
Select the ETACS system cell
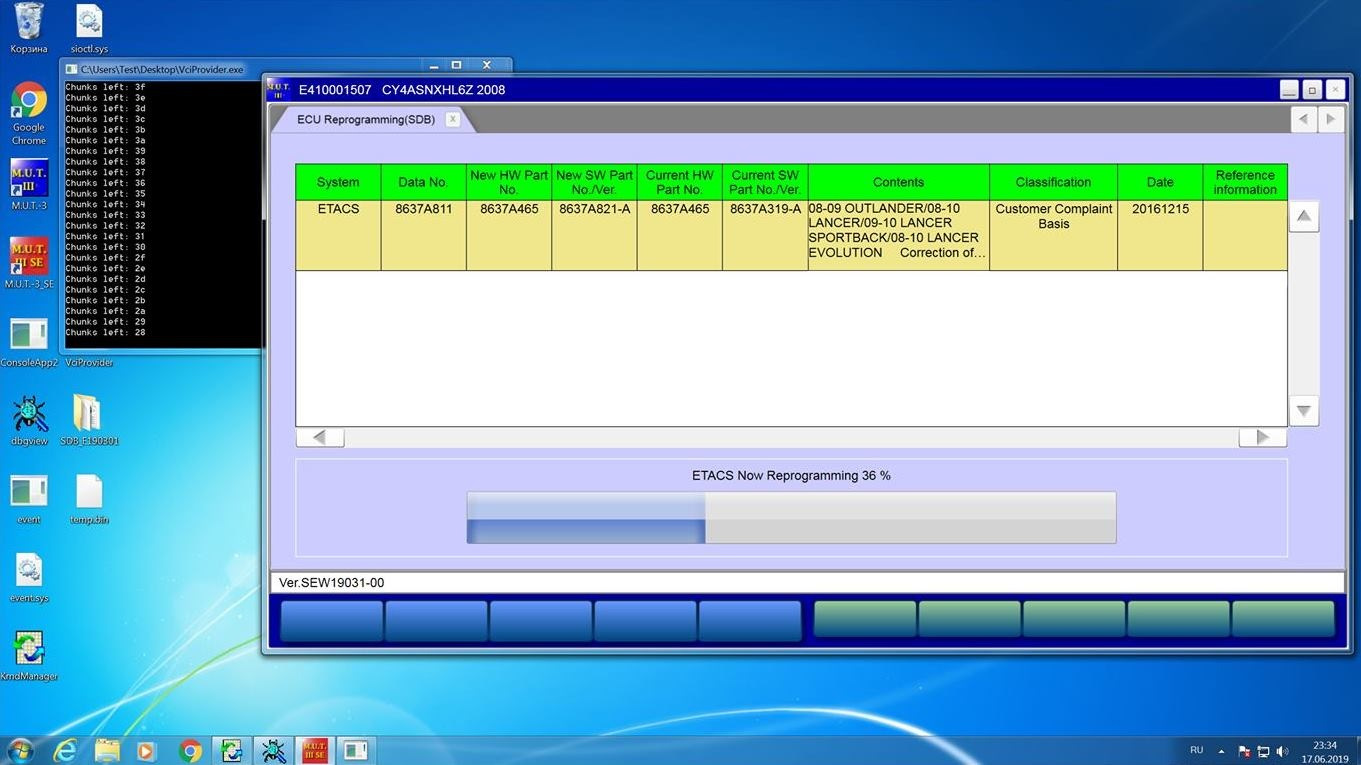click(x=338, y=235)
